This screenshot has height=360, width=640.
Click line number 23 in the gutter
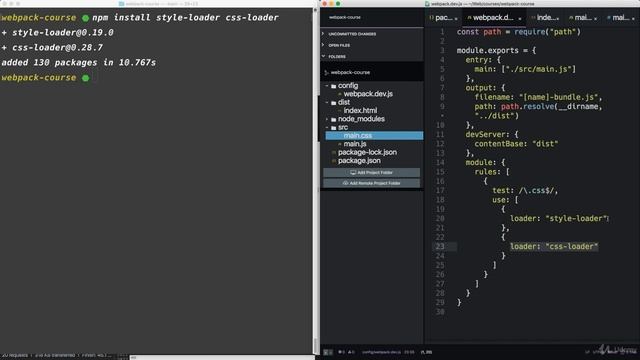coord(440,247)
